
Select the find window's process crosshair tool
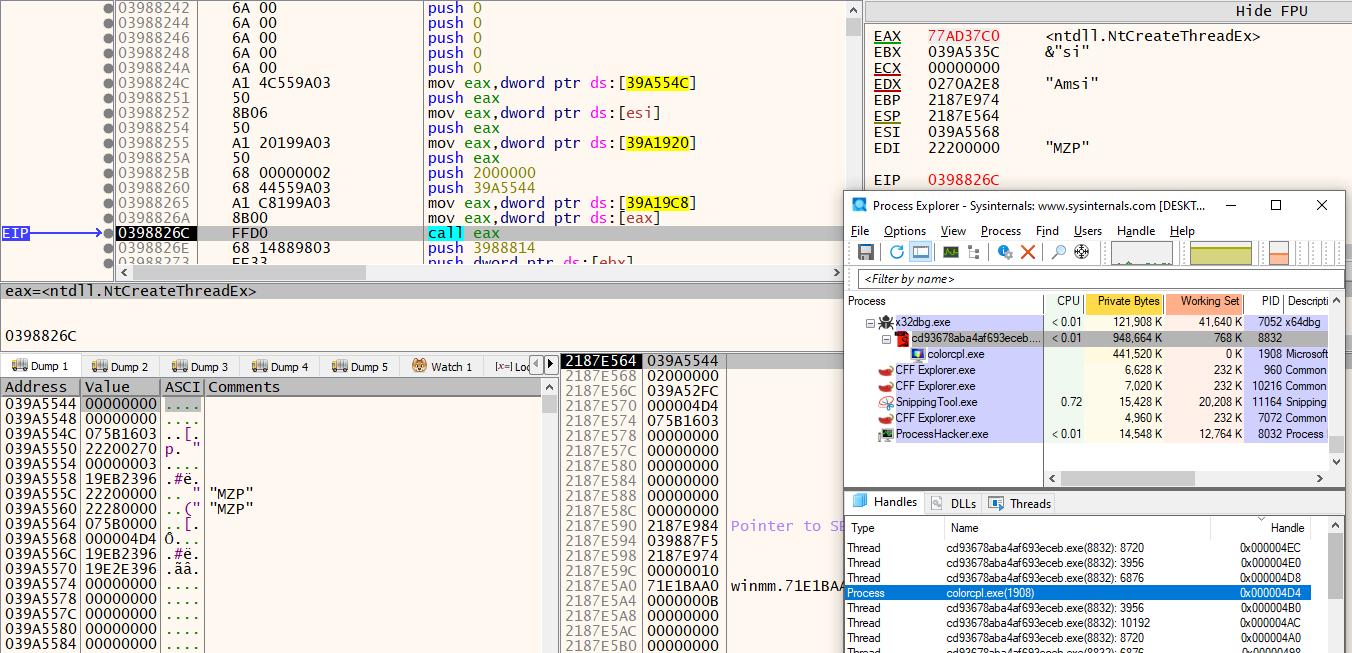point(1081,251)
